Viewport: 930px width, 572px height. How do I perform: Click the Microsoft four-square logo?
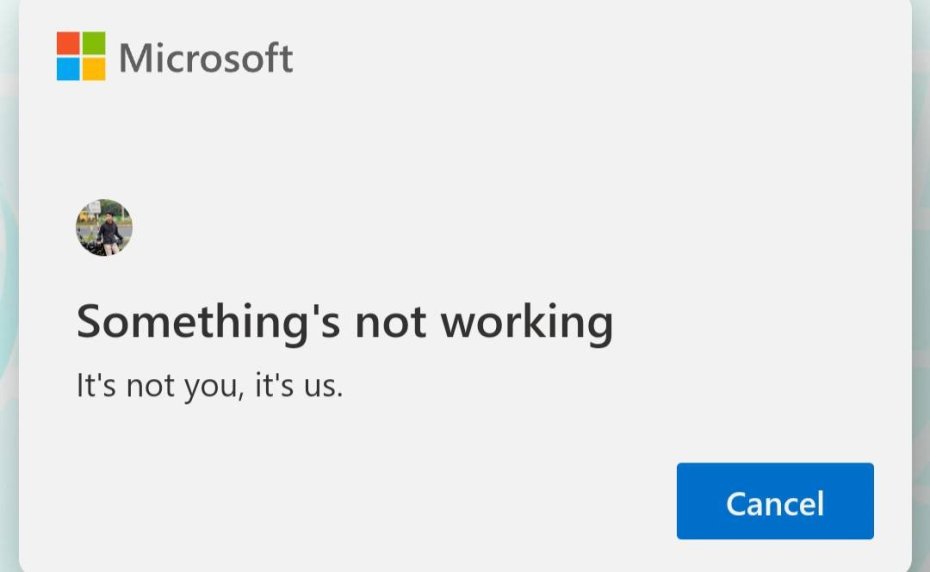81,56
